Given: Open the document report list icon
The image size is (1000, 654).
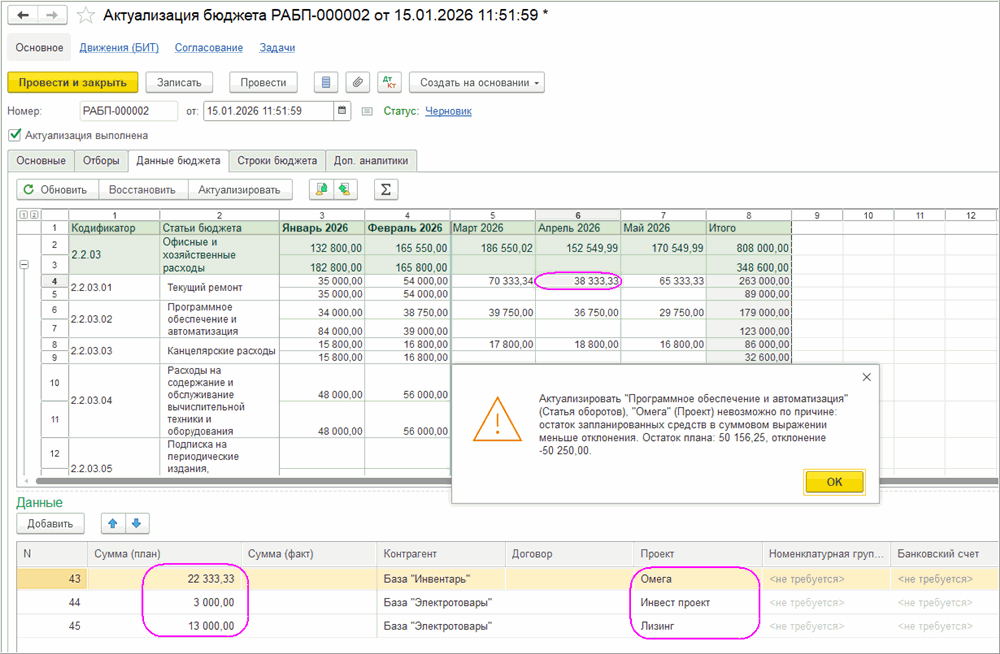Looking at the screenshot, I should tap(325, 82).
